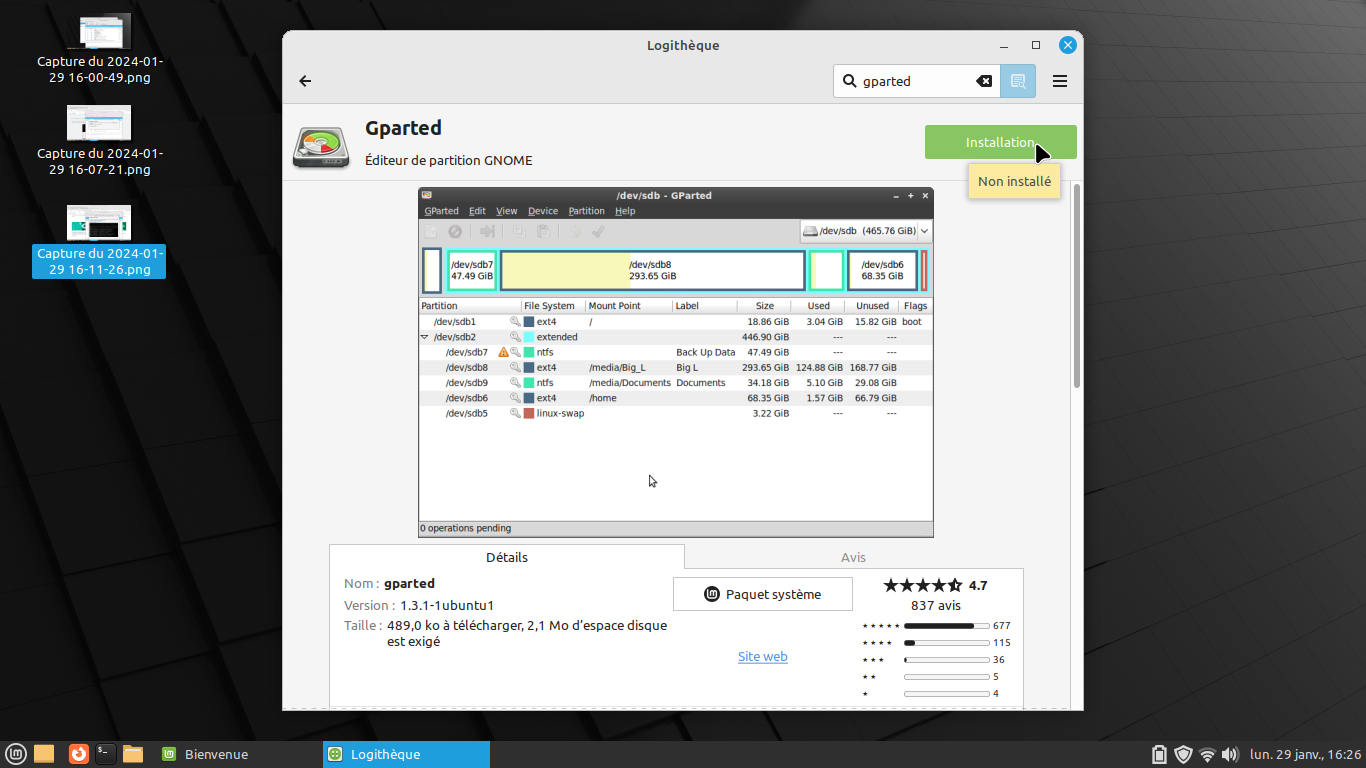
Task: Click the Logithèque vertical scrollbar
Action: click(1077, 285)
